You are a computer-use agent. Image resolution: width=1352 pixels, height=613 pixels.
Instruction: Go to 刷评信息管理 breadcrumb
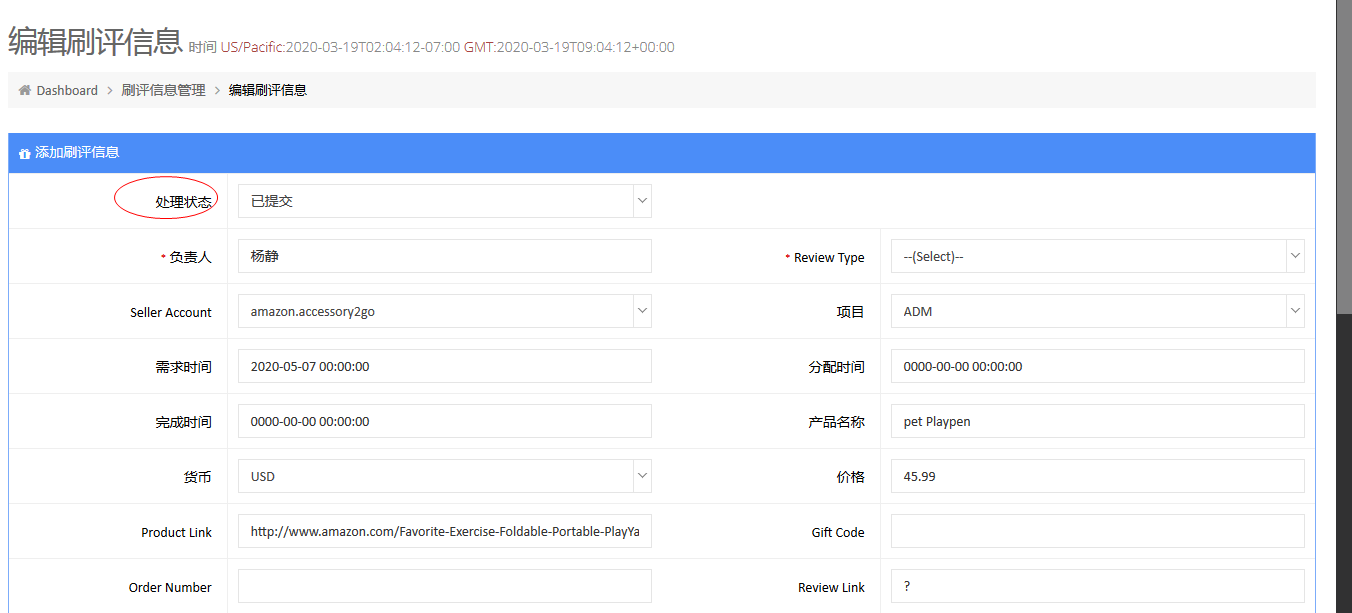[163, 90]
